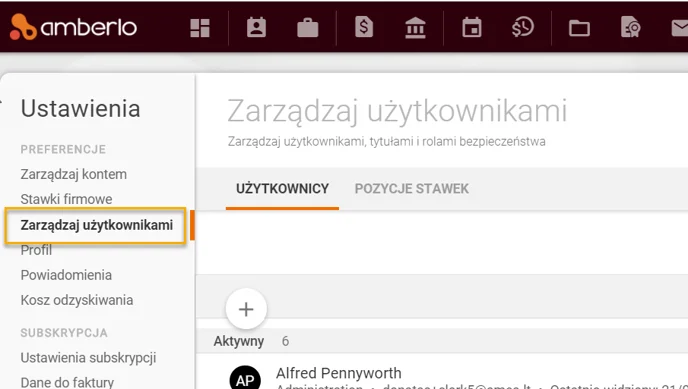688x389 pixels.
Task: Open user Alfred Pennyworth
Action: coord(339,373)
